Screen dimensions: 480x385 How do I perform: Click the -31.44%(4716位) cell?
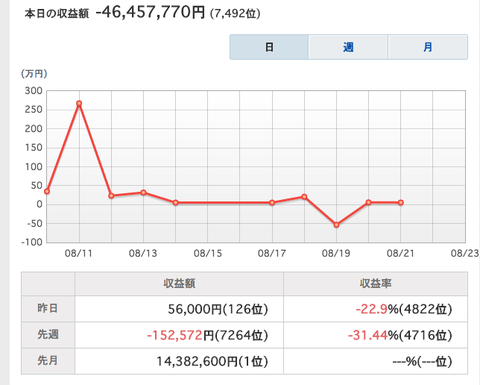375,335
